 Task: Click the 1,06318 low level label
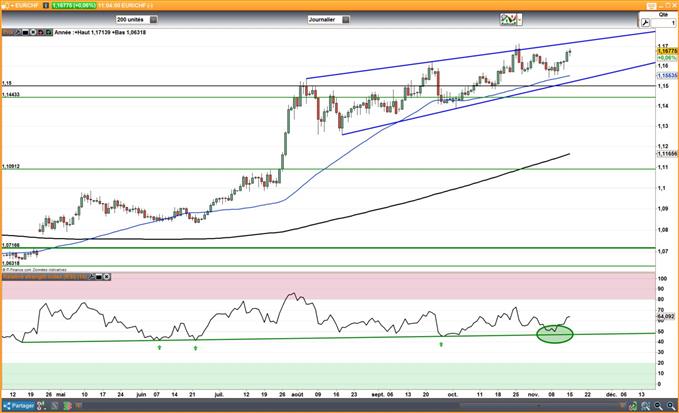pyautogui.click(x=11, y=263)
